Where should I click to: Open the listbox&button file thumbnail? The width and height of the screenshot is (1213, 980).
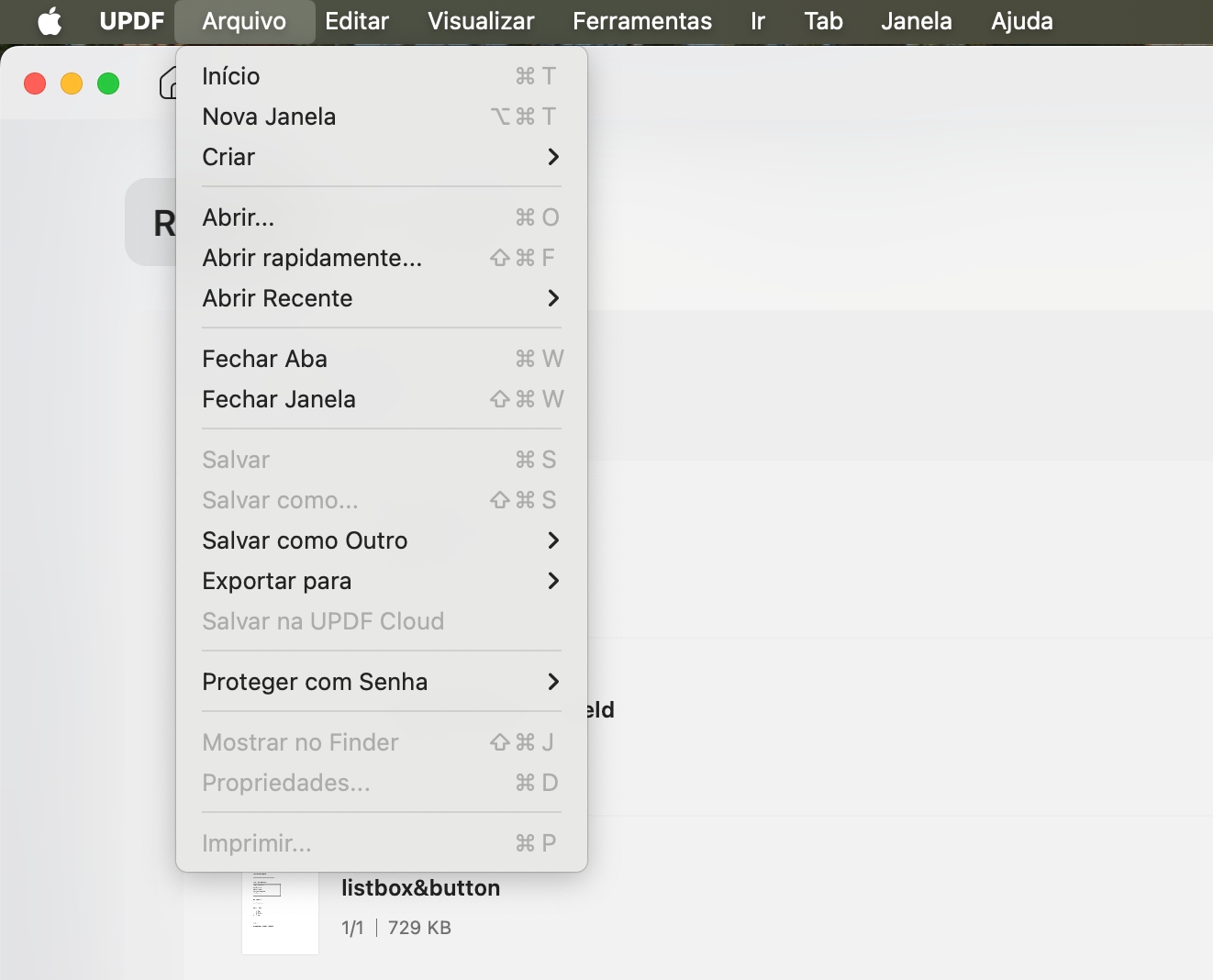[280, 913]
